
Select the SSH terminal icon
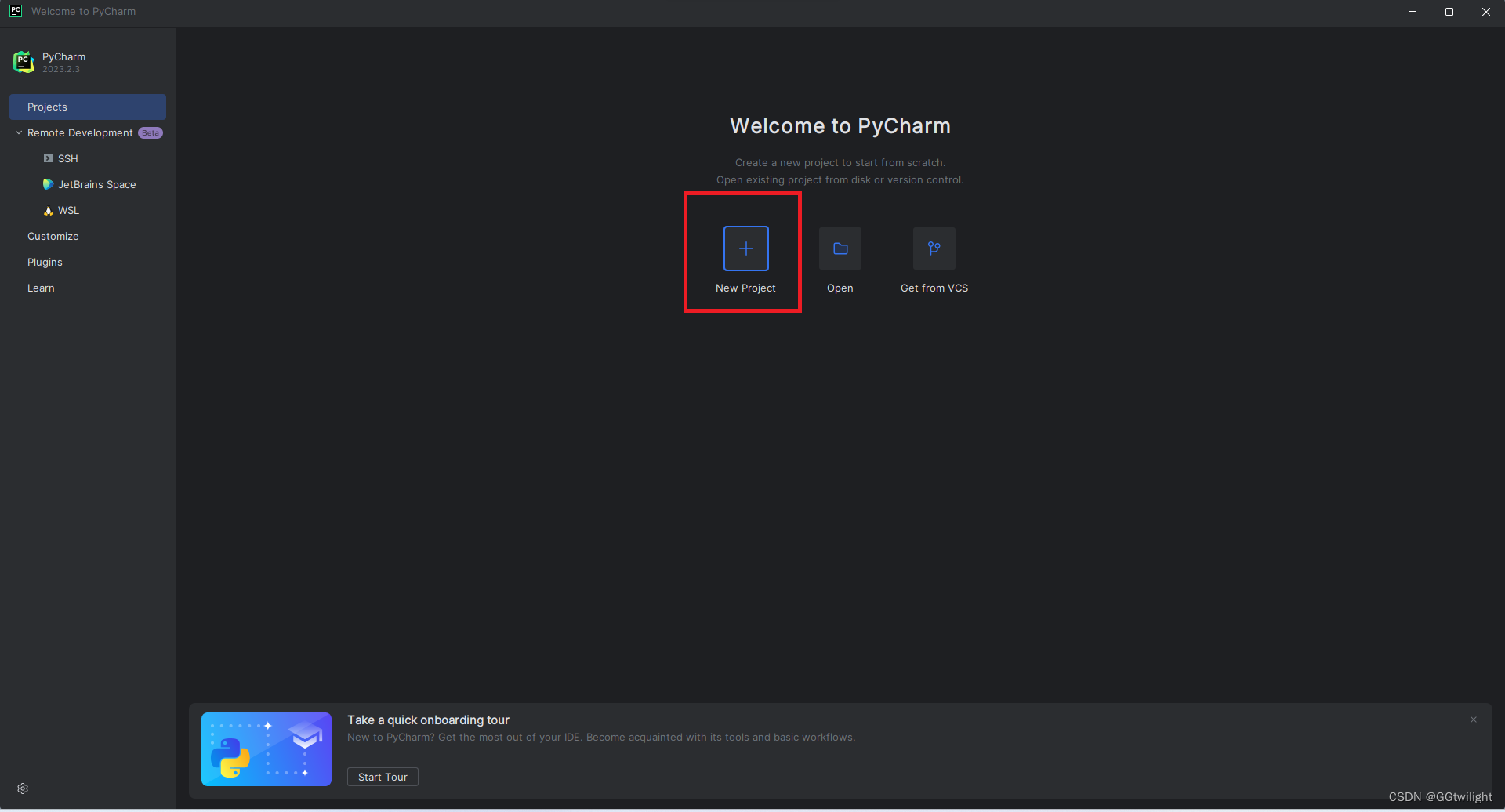click(49, 158)
